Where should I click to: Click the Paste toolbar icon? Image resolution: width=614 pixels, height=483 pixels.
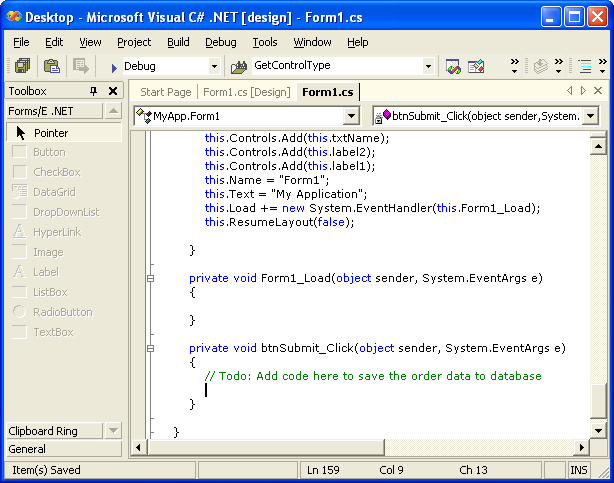tap(51, 66)
